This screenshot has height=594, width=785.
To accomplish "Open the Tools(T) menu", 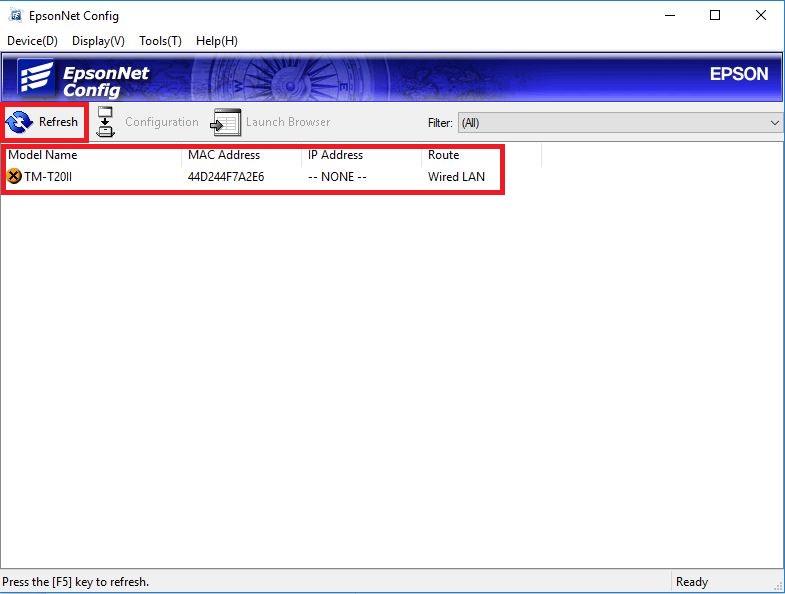I will click(160, 41).
